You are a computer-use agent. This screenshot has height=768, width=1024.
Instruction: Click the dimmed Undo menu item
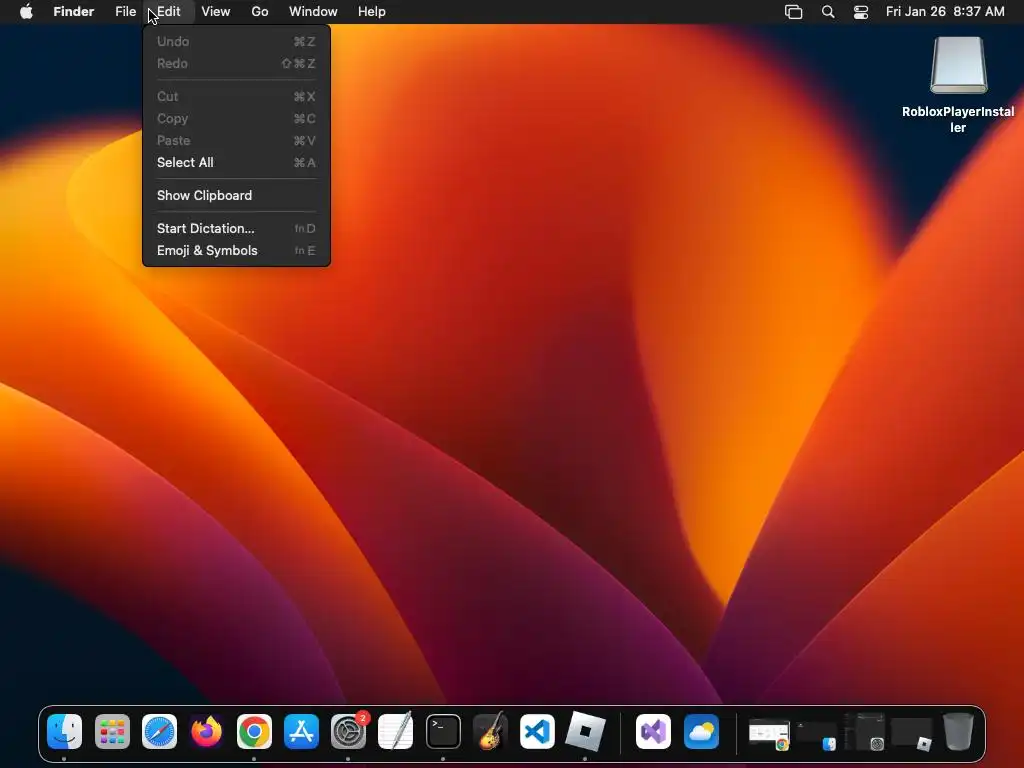[236, 42]
